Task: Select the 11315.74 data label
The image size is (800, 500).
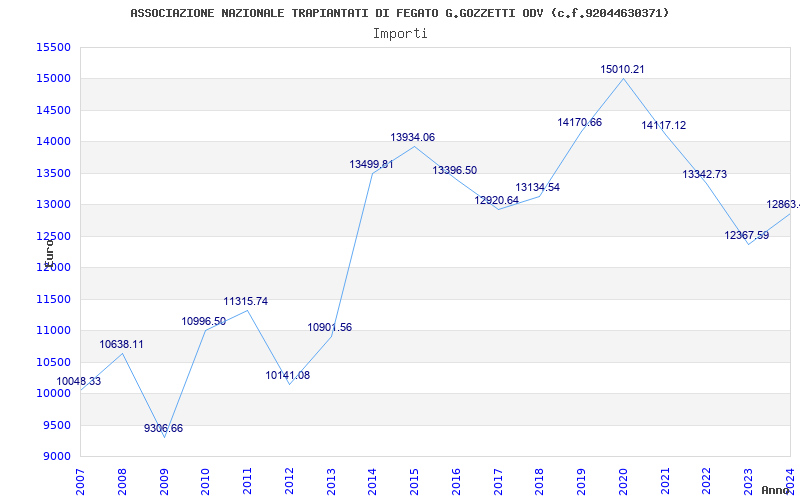Action: tap(245, 302)
